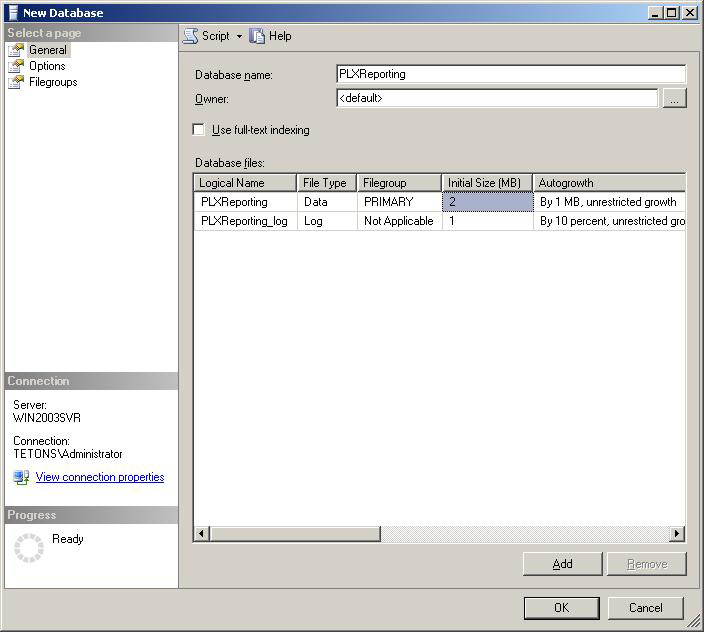Click the horizontal scrollbar right arrow

(677, 534)
